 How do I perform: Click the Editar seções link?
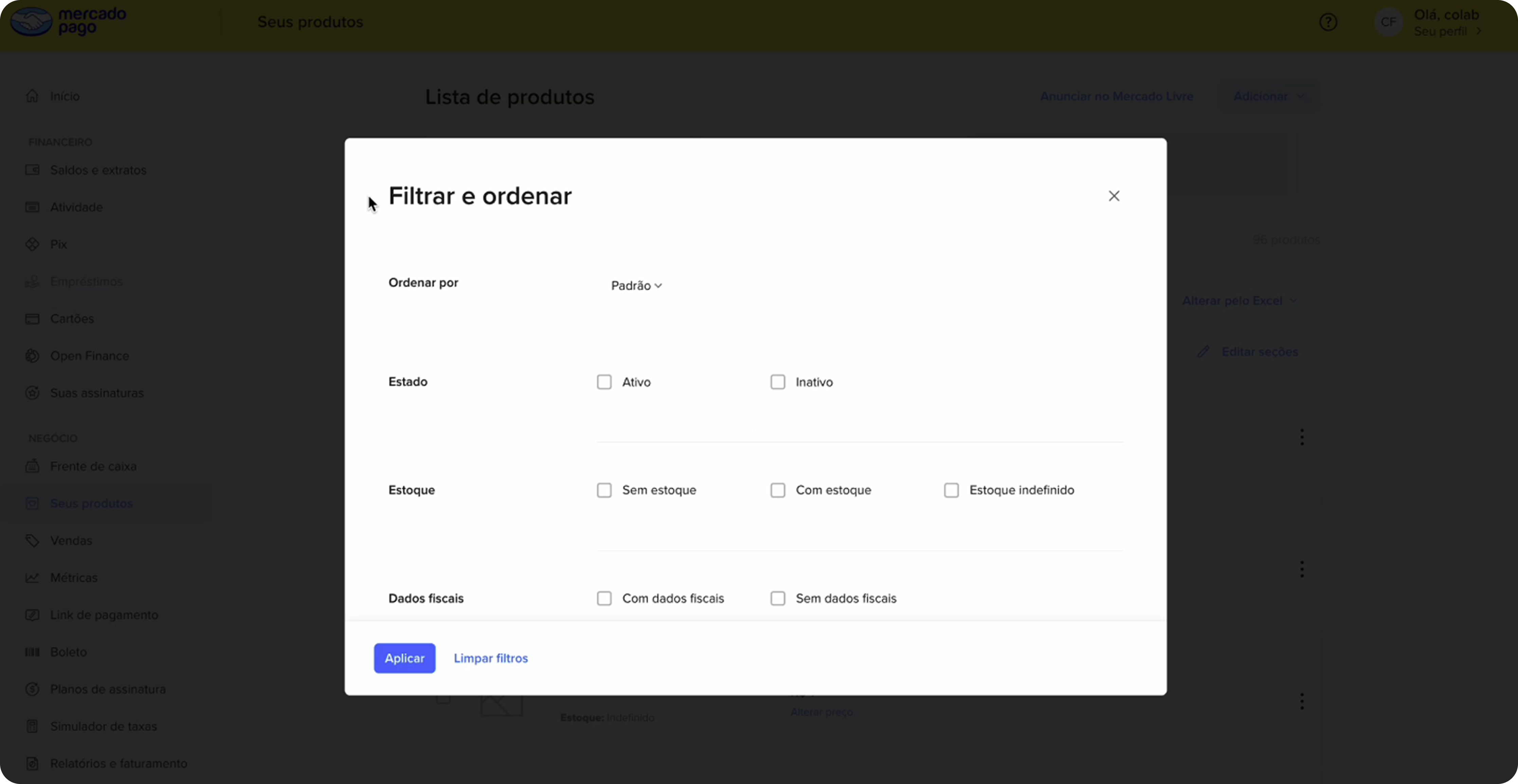point(1259,352)
